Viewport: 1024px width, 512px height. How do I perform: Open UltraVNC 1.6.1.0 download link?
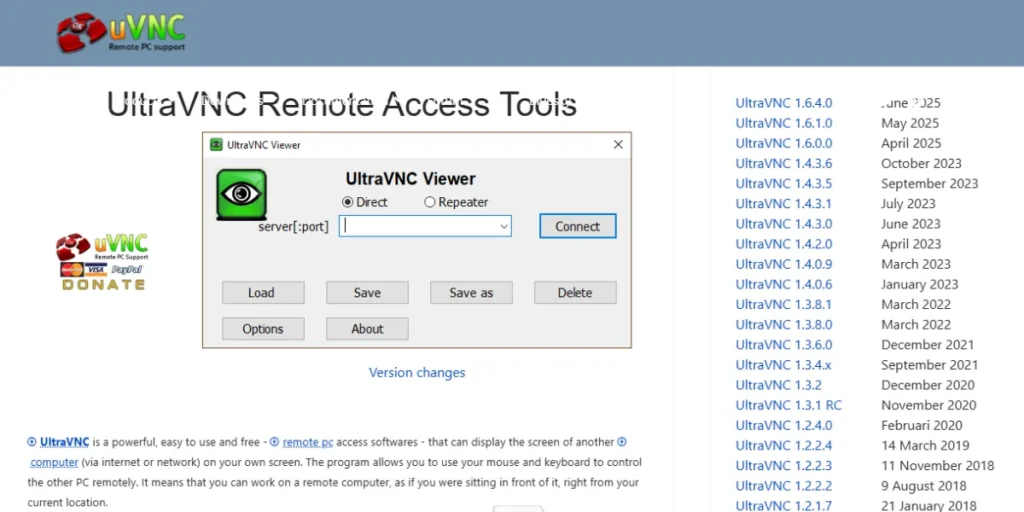point(784,123)
